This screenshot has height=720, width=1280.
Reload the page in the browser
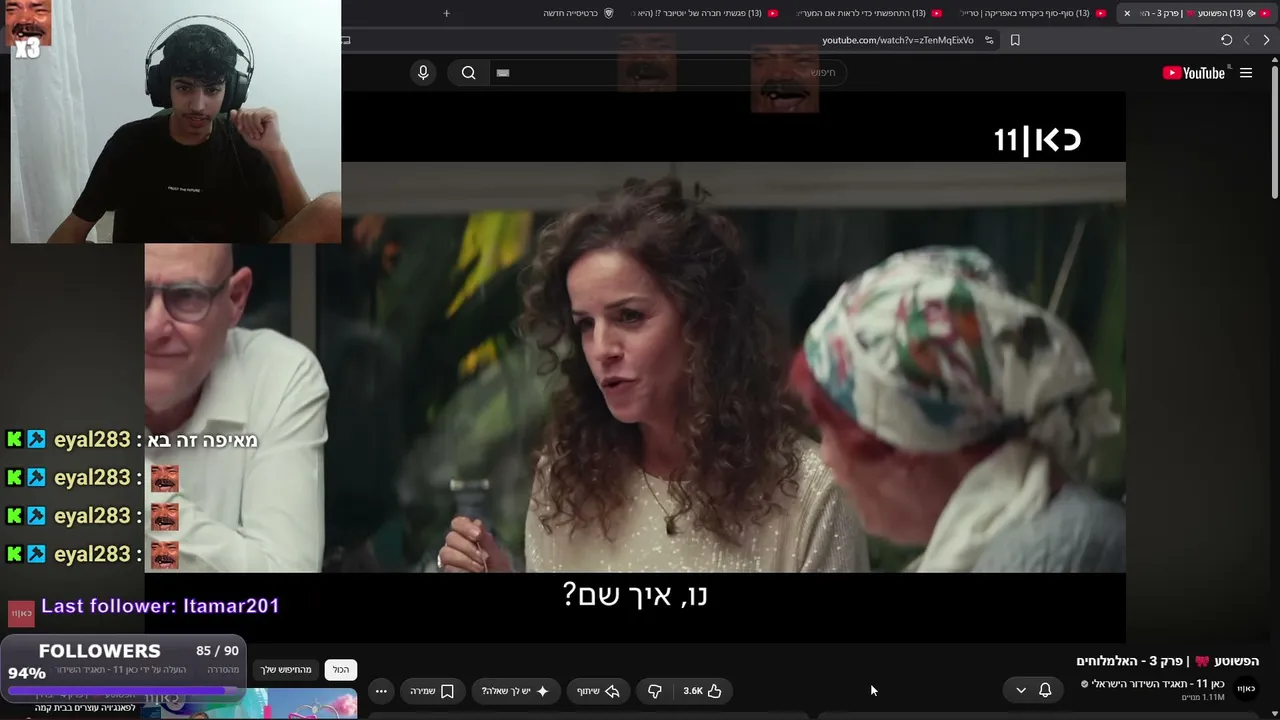click(x=1226, y=40)
